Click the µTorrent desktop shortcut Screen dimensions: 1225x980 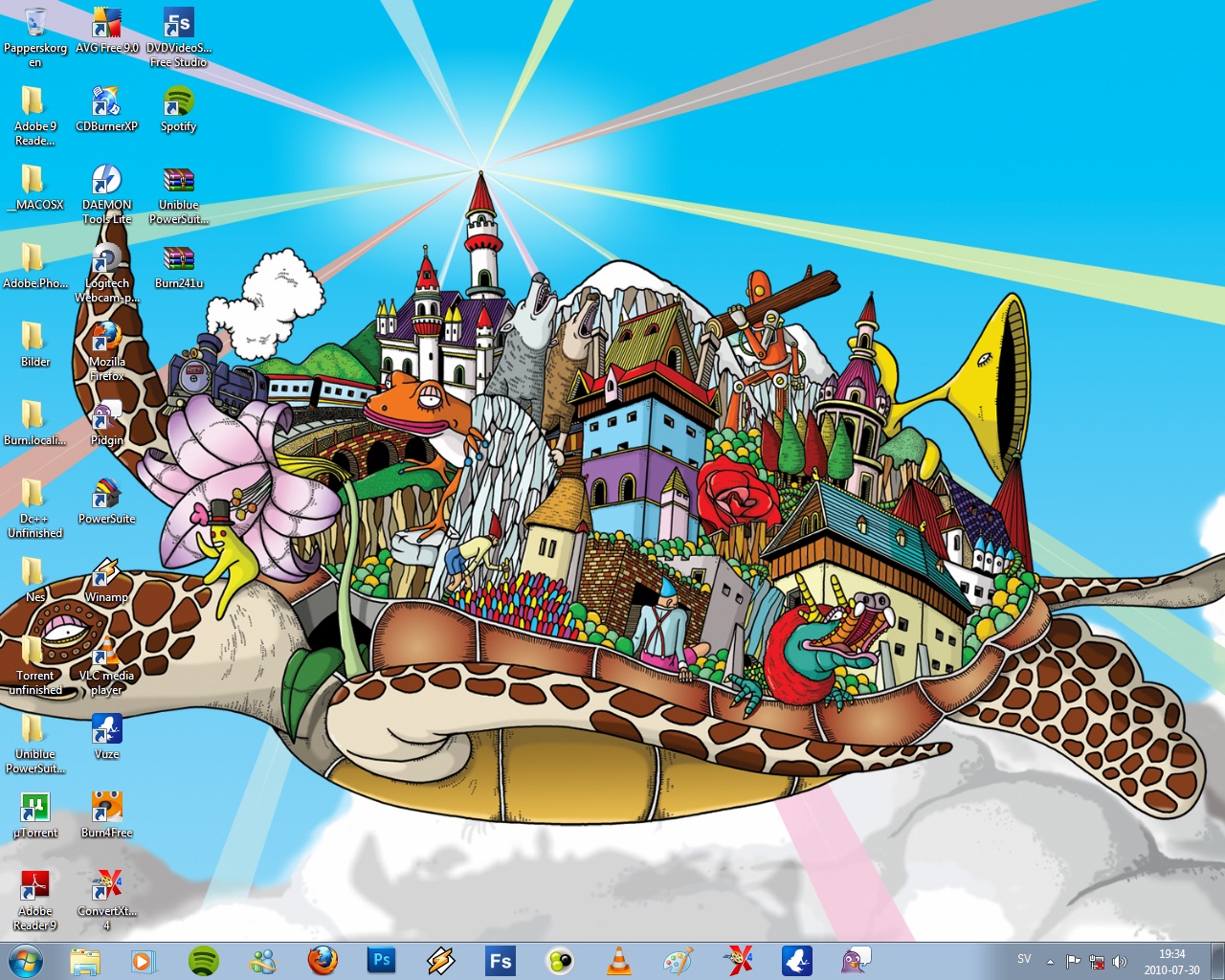pyautogui.click(x=35, y=809)
